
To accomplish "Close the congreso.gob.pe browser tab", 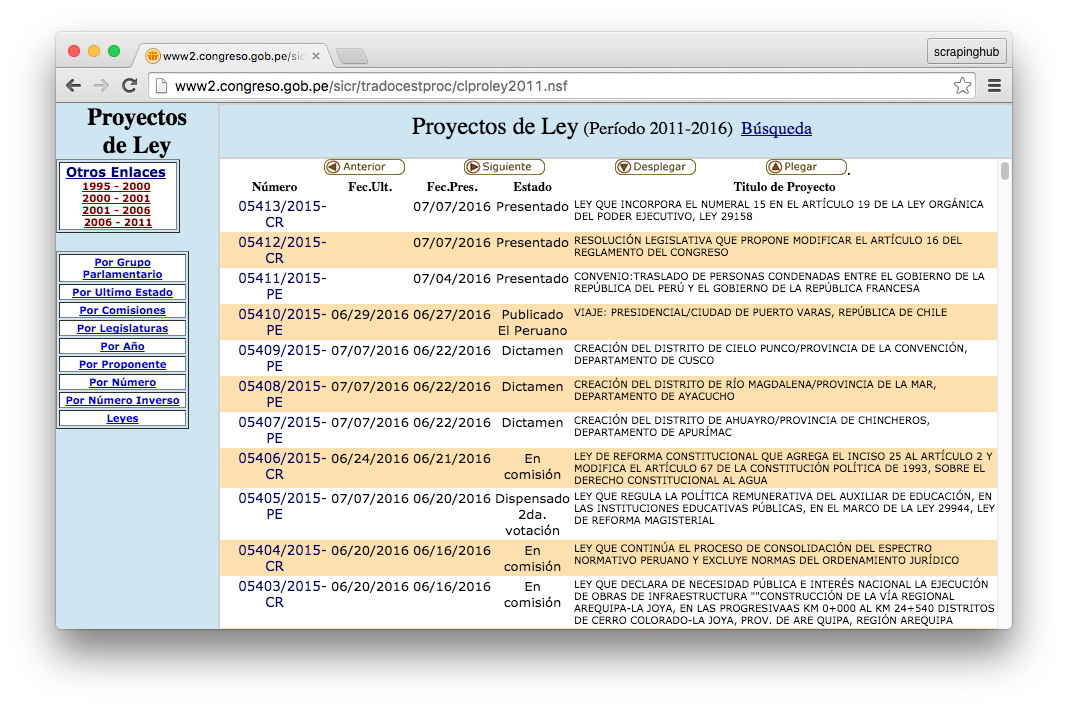I will coord(316,56).
